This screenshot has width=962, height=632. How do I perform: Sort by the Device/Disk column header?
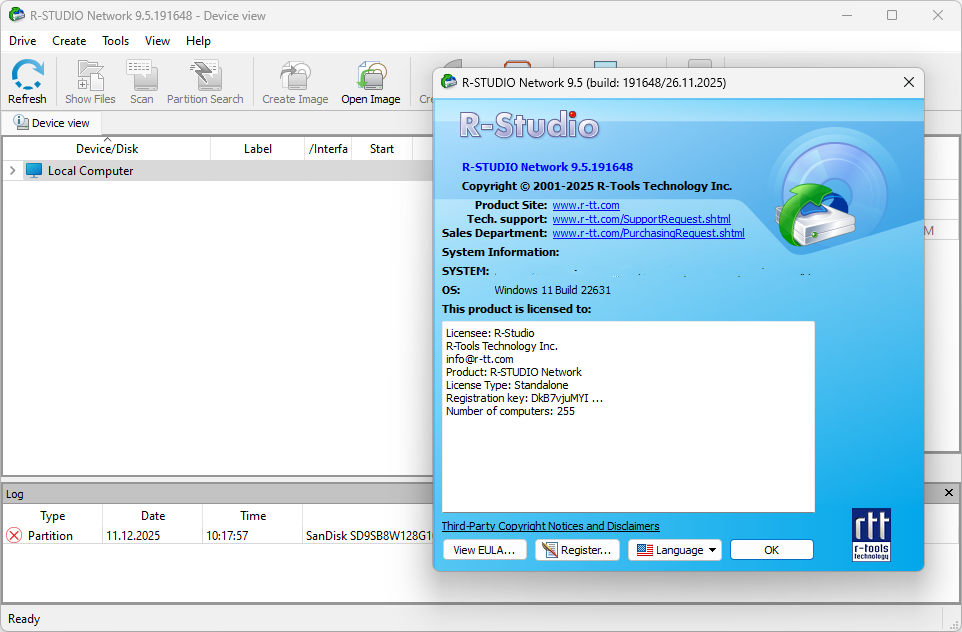[107, 148]
